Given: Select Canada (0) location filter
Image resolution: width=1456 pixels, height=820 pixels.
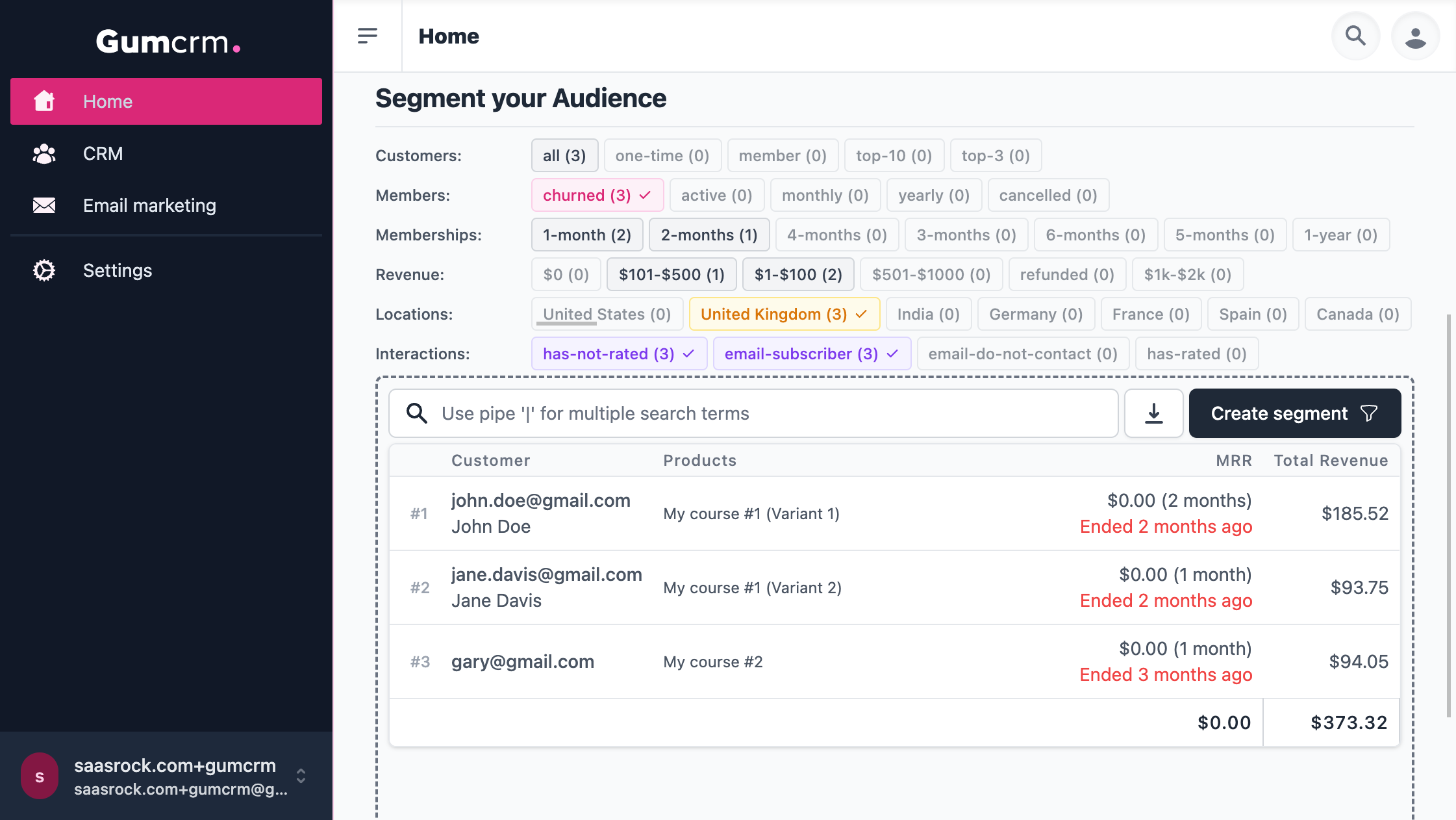Looking at the screenshot, I should [x=1358, y=314].
